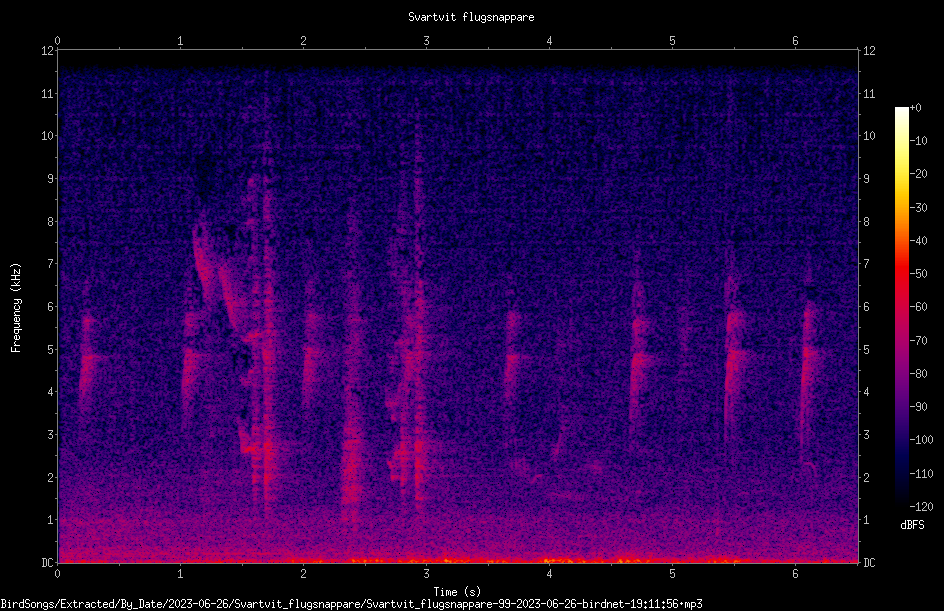Click '10' on right frequency axis
Image resolution: width=944 pixels, height=611 pixels.
pyautogui.click(x=869, y=136)
